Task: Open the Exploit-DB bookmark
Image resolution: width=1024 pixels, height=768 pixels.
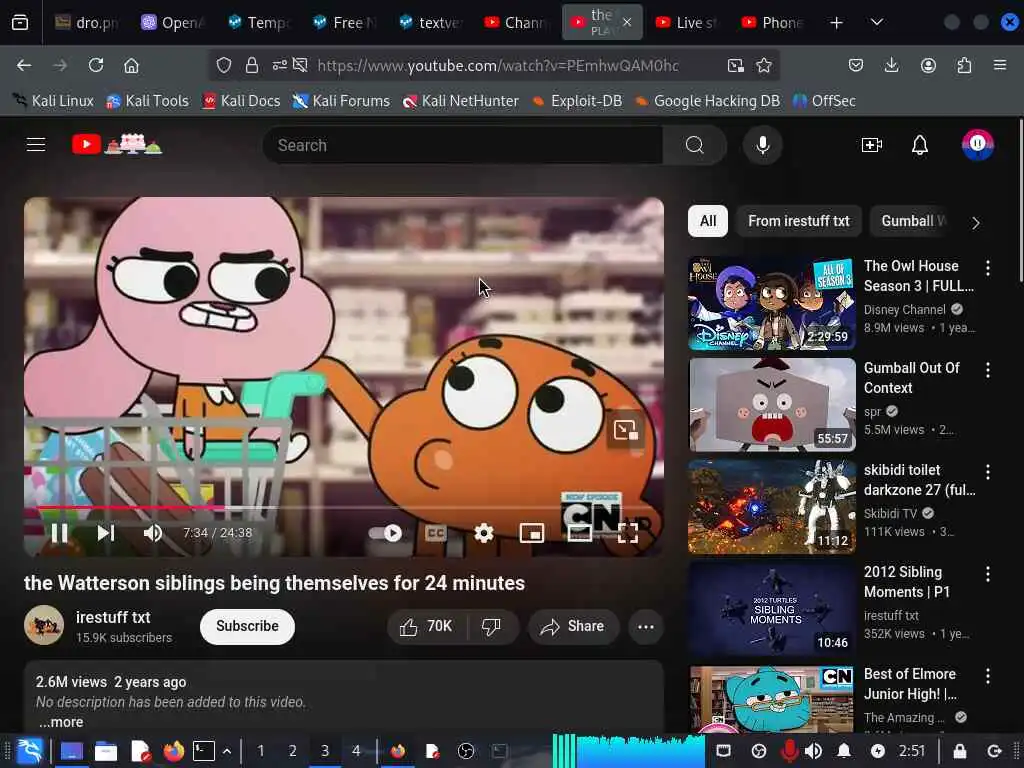Action: coord(577,101)
